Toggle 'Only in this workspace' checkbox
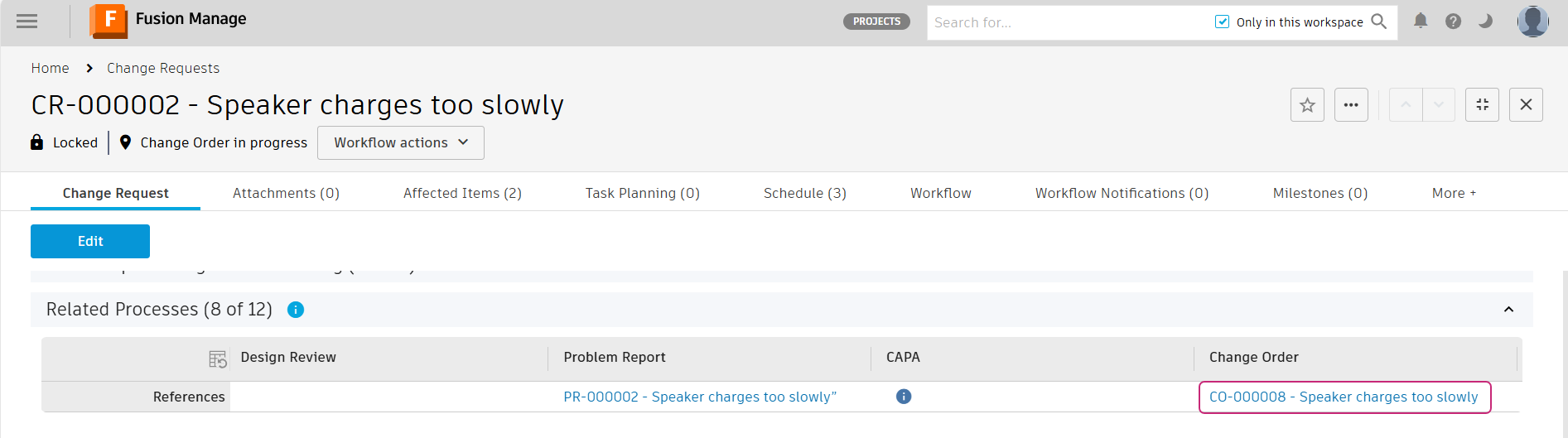Image resolution: width=1568 pixels, height=438 pixels. pos(1222,22)
